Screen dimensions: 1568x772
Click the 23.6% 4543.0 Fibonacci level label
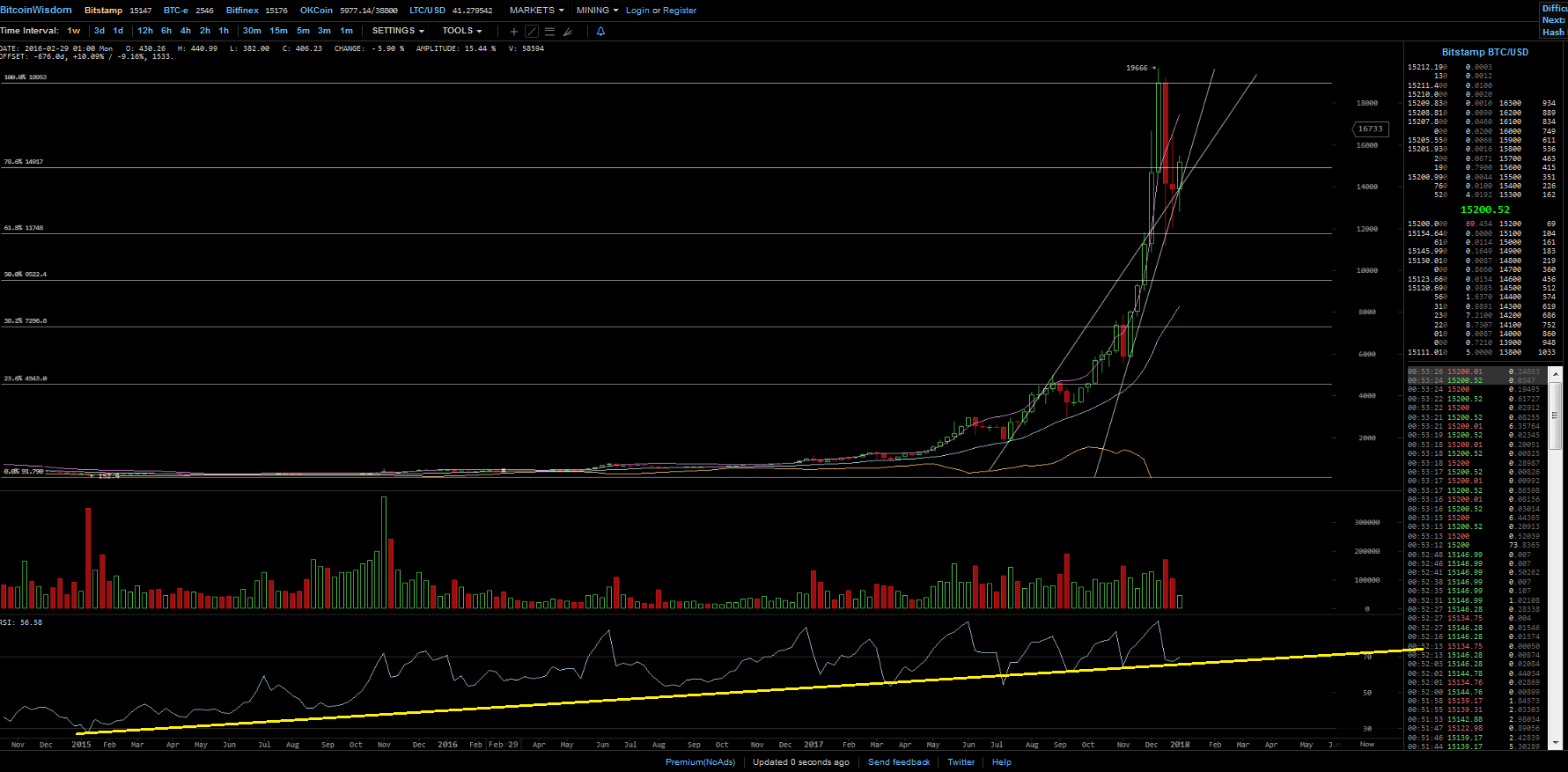(26, 379)
